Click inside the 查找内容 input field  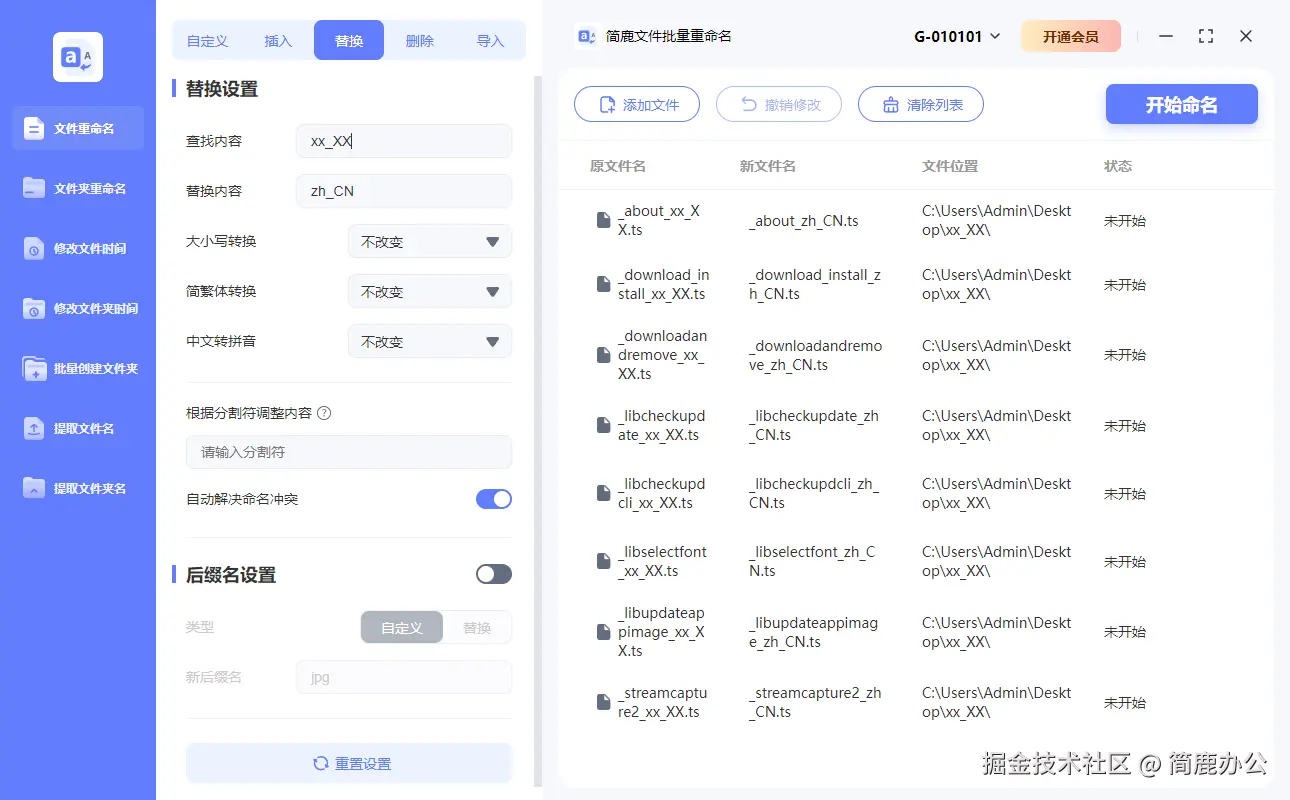pyautogui.click(x=403, y=141)
